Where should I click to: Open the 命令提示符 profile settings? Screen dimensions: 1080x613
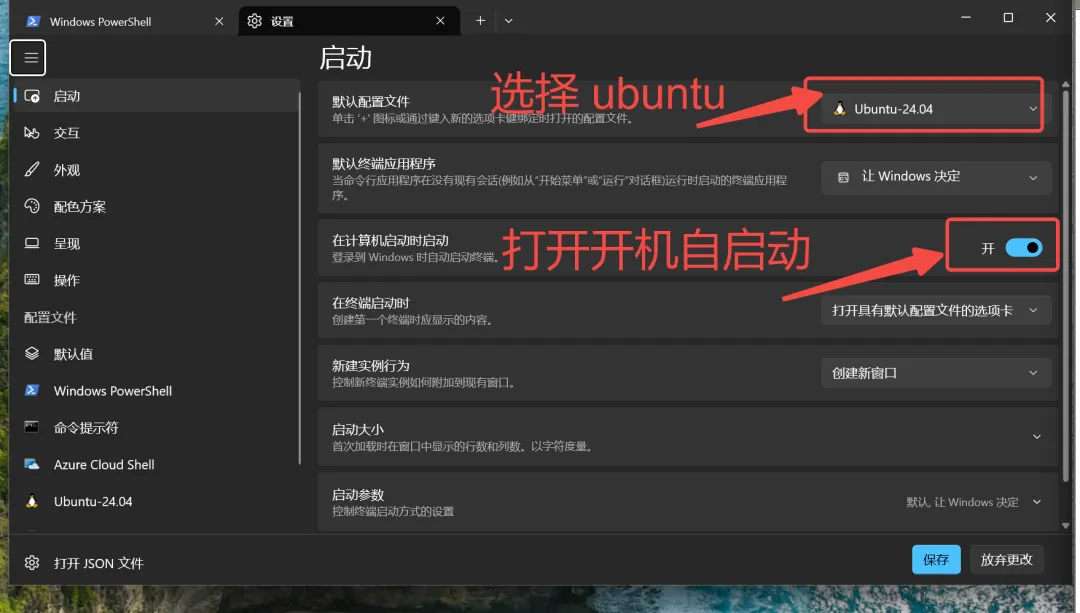tap(156, 427)
